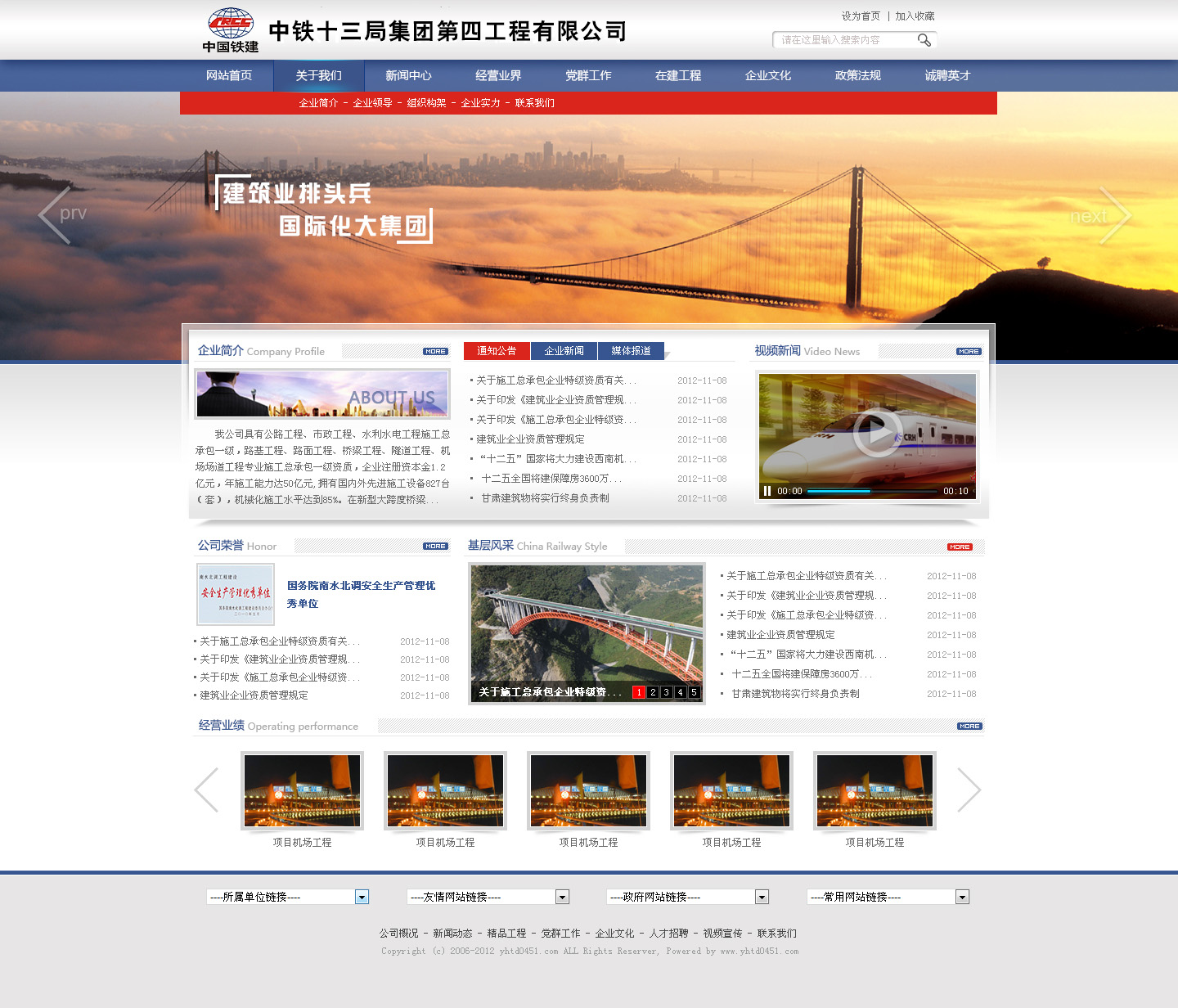Screen dimensions: 1178x1008
Task: Open first 项目机场工程 project thumbnail
Action: pos(302,790)
